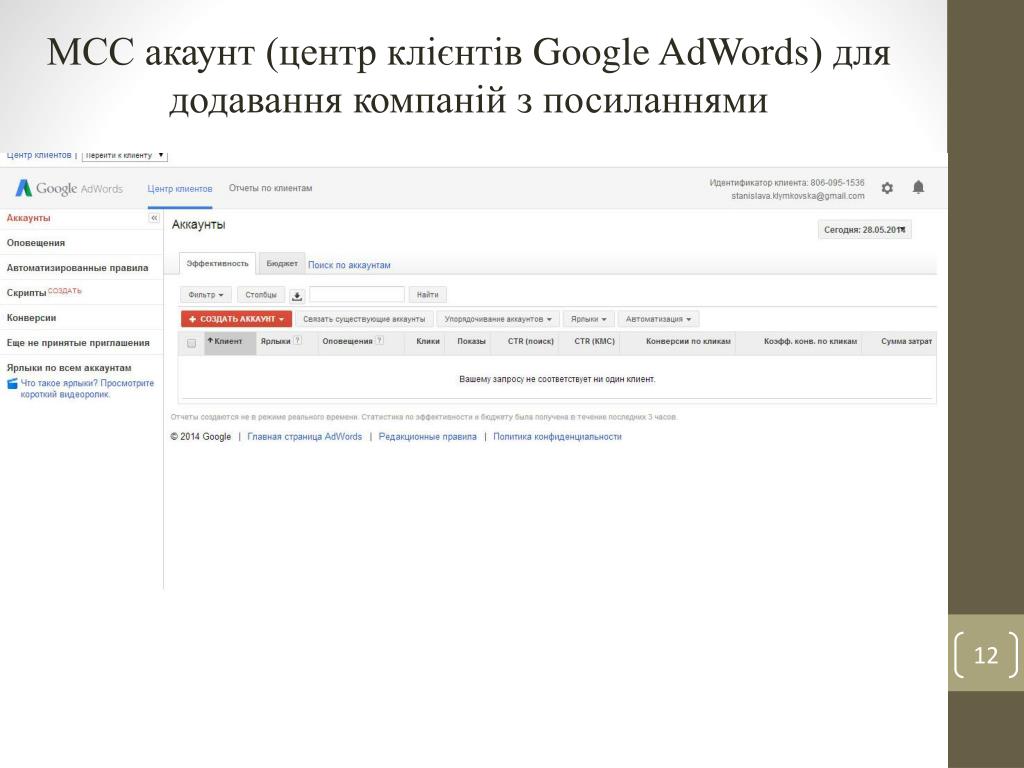This screenshot has width=1024, height=768.
Task: Click the Столбцы button
Action: click(261, 295)
